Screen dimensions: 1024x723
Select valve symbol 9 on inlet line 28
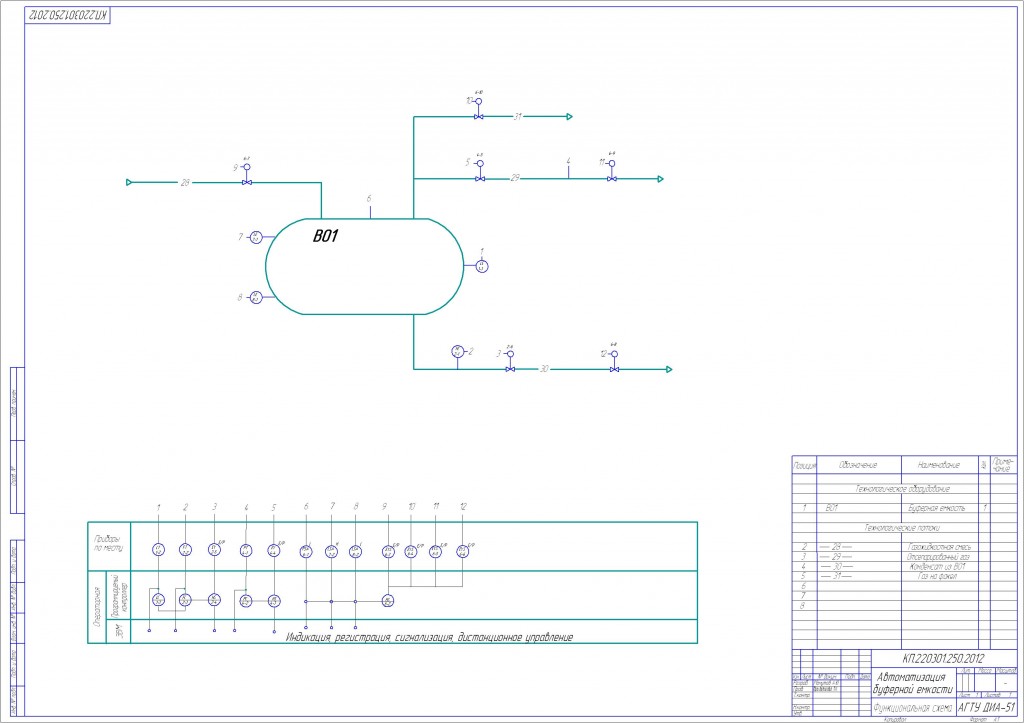click(247, 182)
